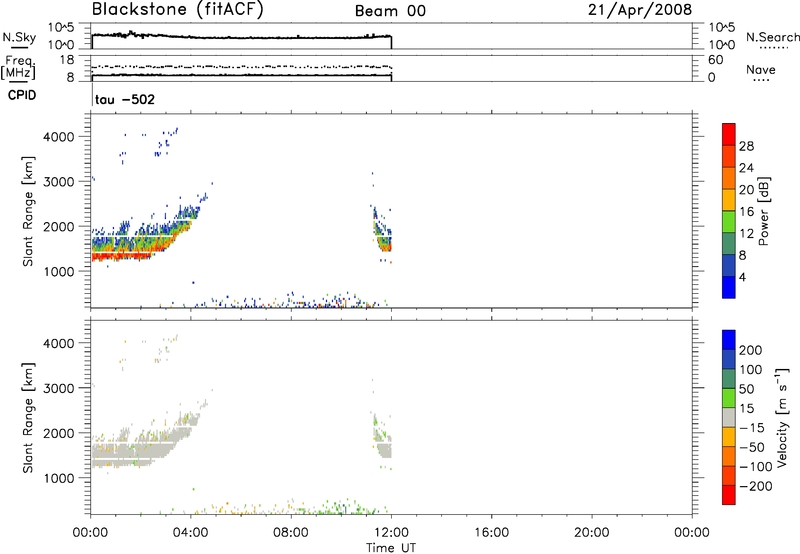Click the '4000' tick on power panel

pyautogui.click(x=59, y=137)
